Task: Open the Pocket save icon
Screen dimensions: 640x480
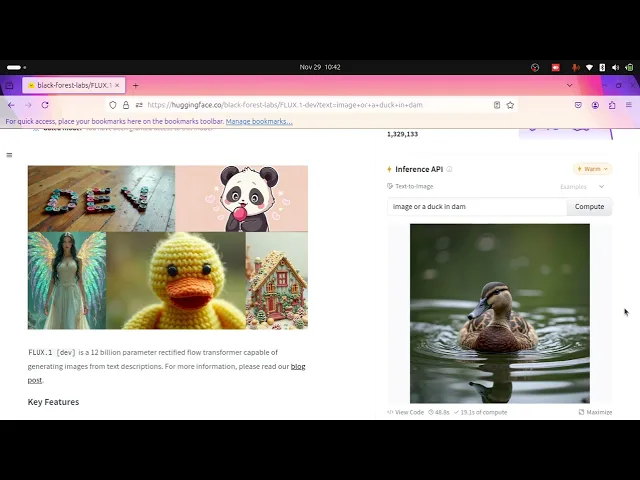Action: [578, 105]
